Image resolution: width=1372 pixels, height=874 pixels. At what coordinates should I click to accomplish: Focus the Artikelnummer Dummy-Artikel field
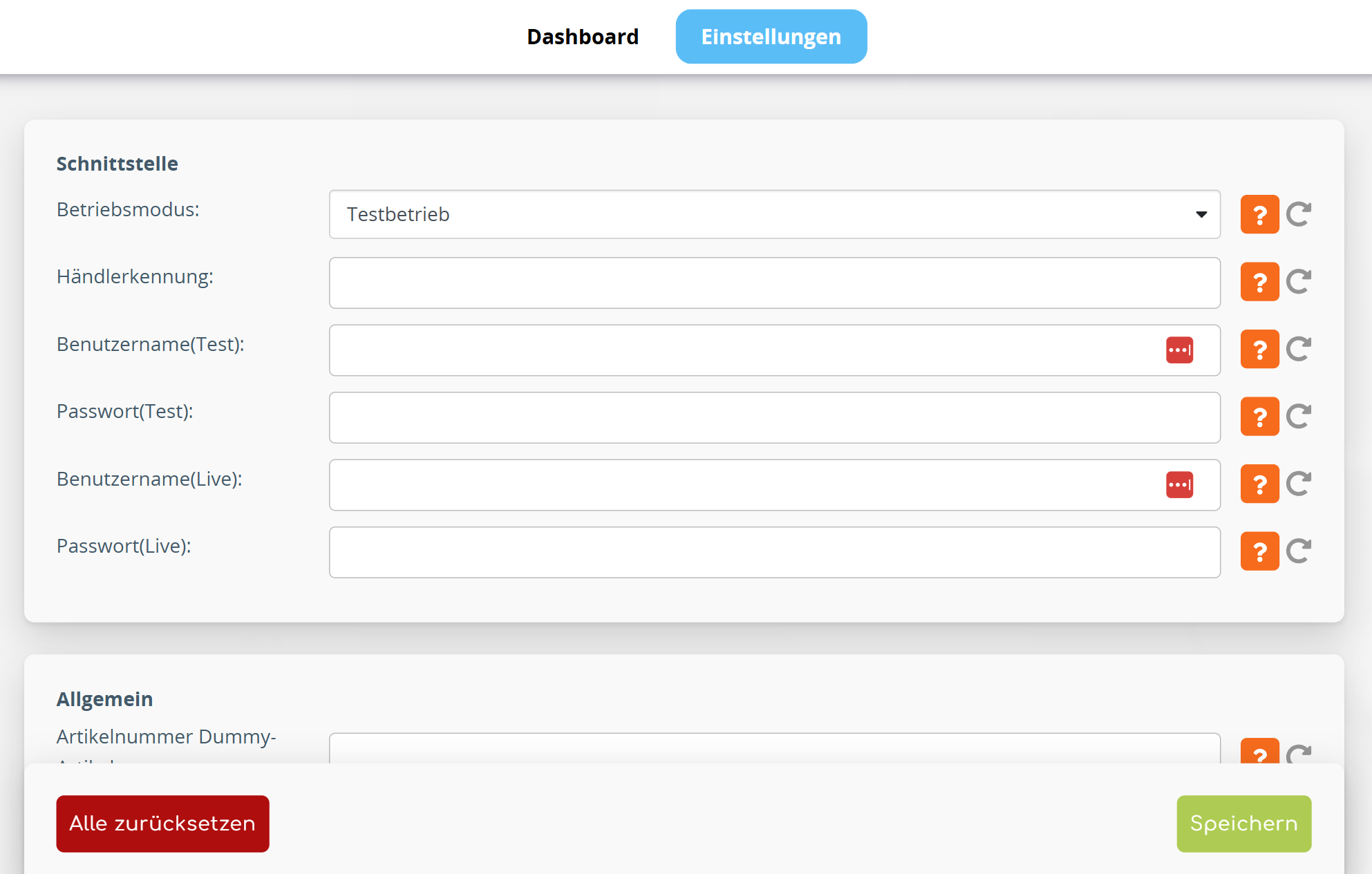coord(774,749)
